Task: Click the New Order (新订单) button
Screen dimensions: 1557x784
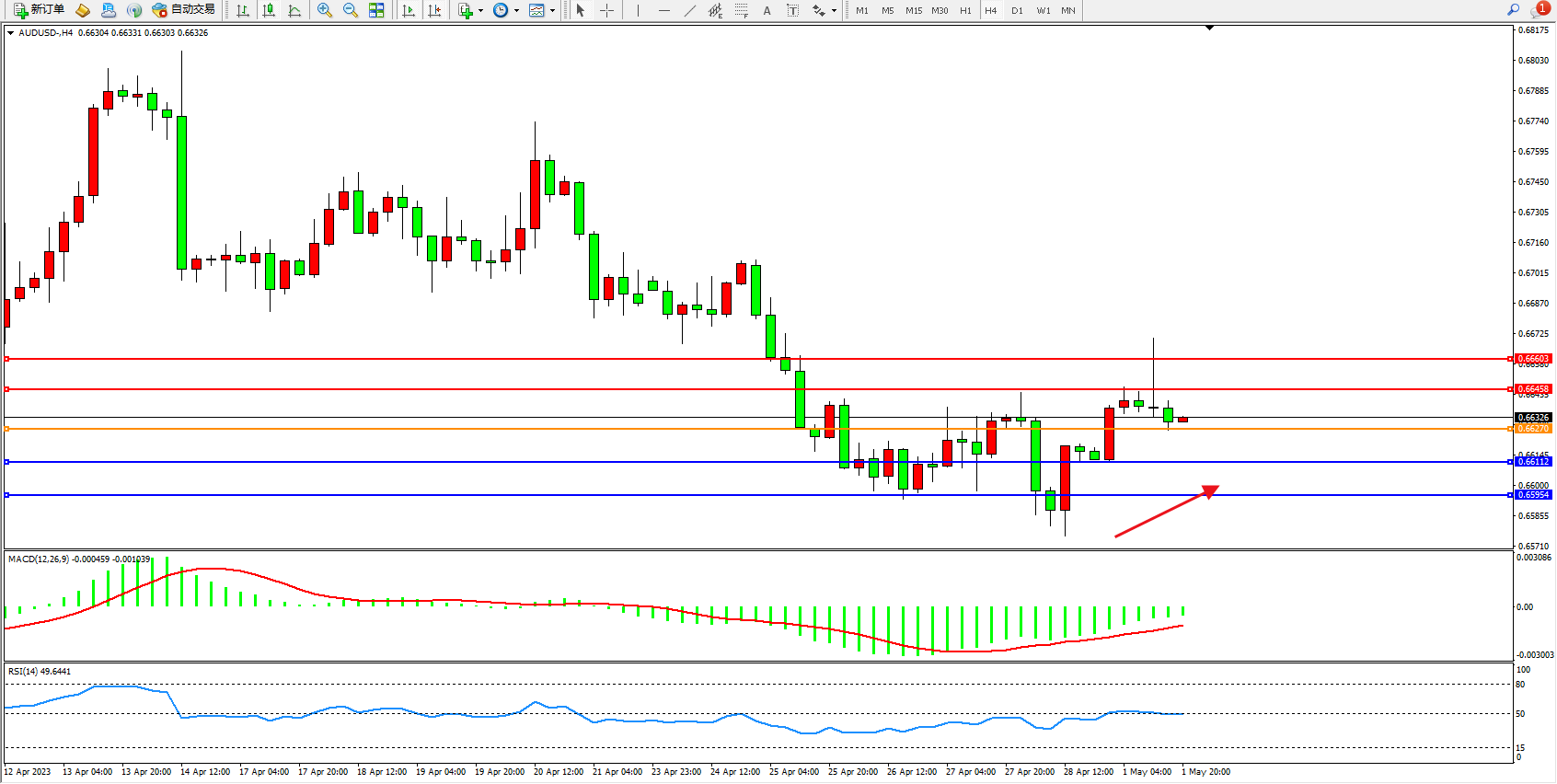Action: pyautogui.click(x=39, y=10)
